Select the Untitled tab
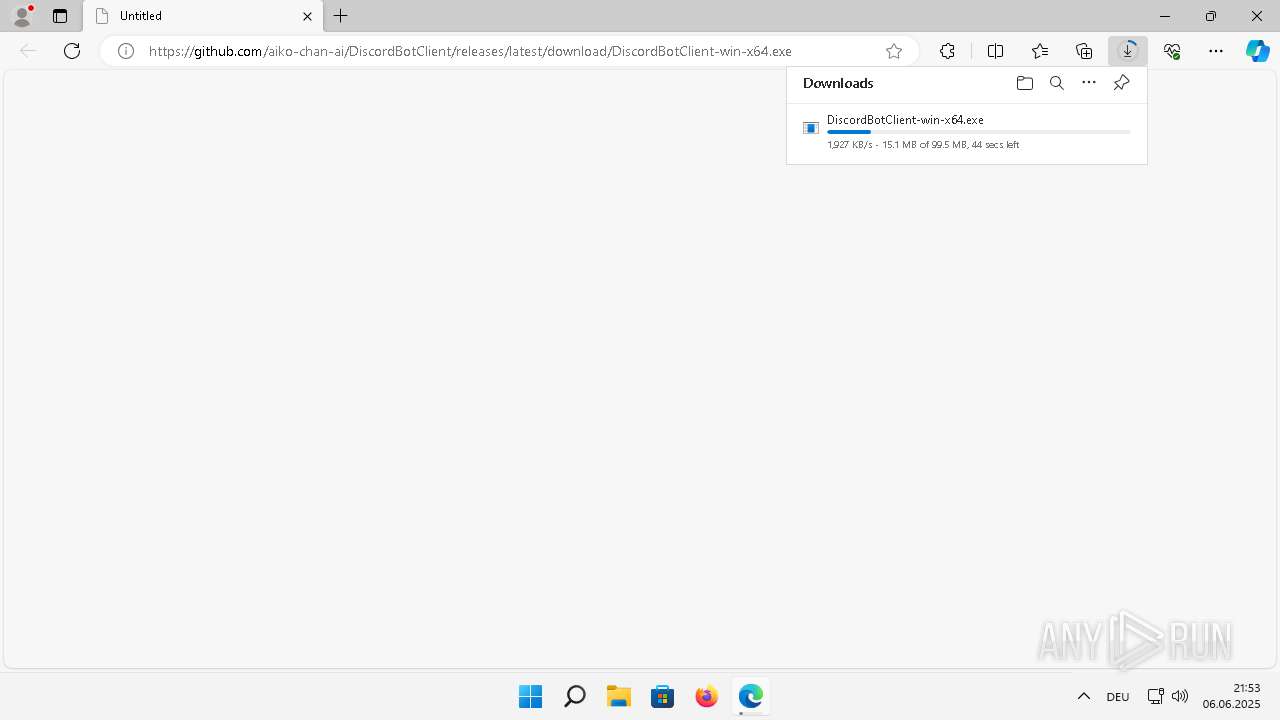This screenshot has height=720, width=1280. 203,16
